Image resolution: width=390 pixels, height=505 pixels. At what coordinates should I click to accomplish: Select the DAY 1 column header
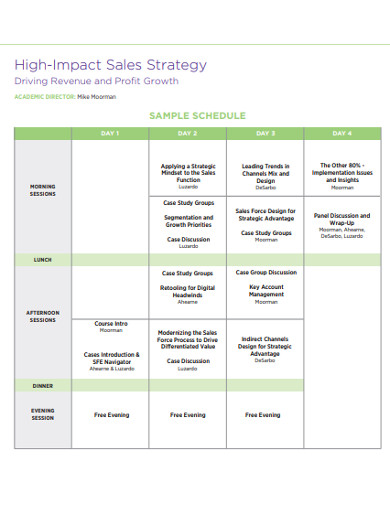110,133
